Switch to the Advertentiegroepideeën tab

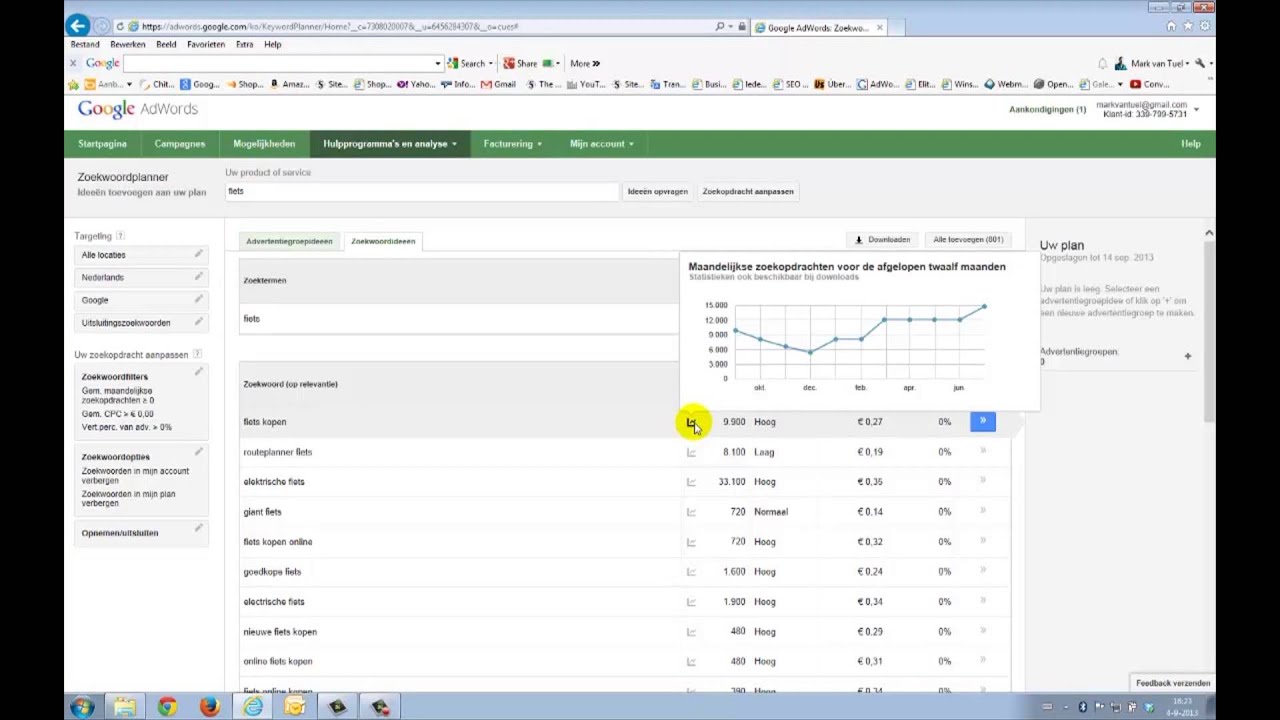click(x=289, y=241)
